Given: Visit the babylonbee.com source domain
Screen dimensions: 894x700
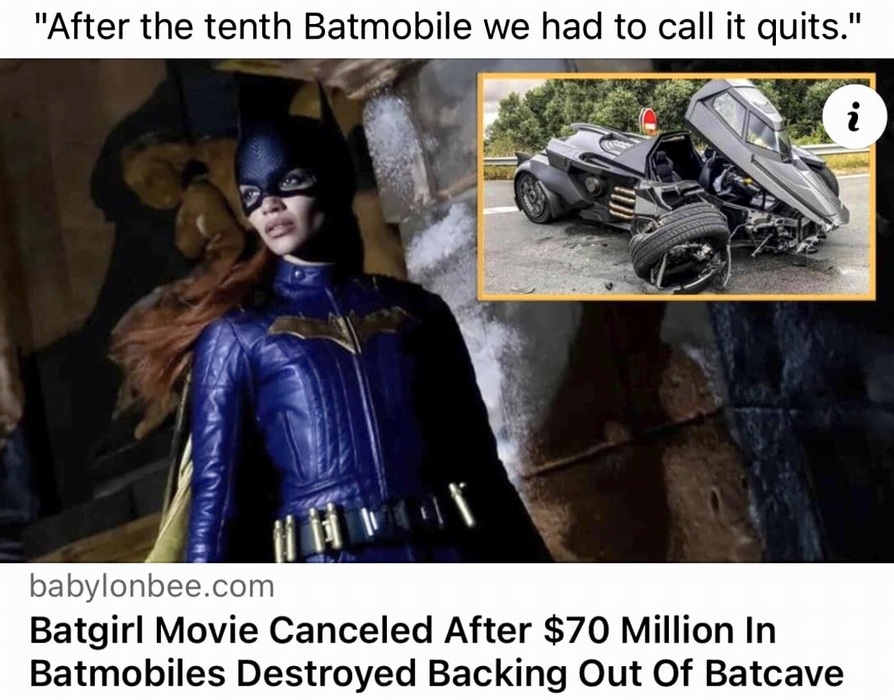Looking at the screenshot, I should click(152, 587).
